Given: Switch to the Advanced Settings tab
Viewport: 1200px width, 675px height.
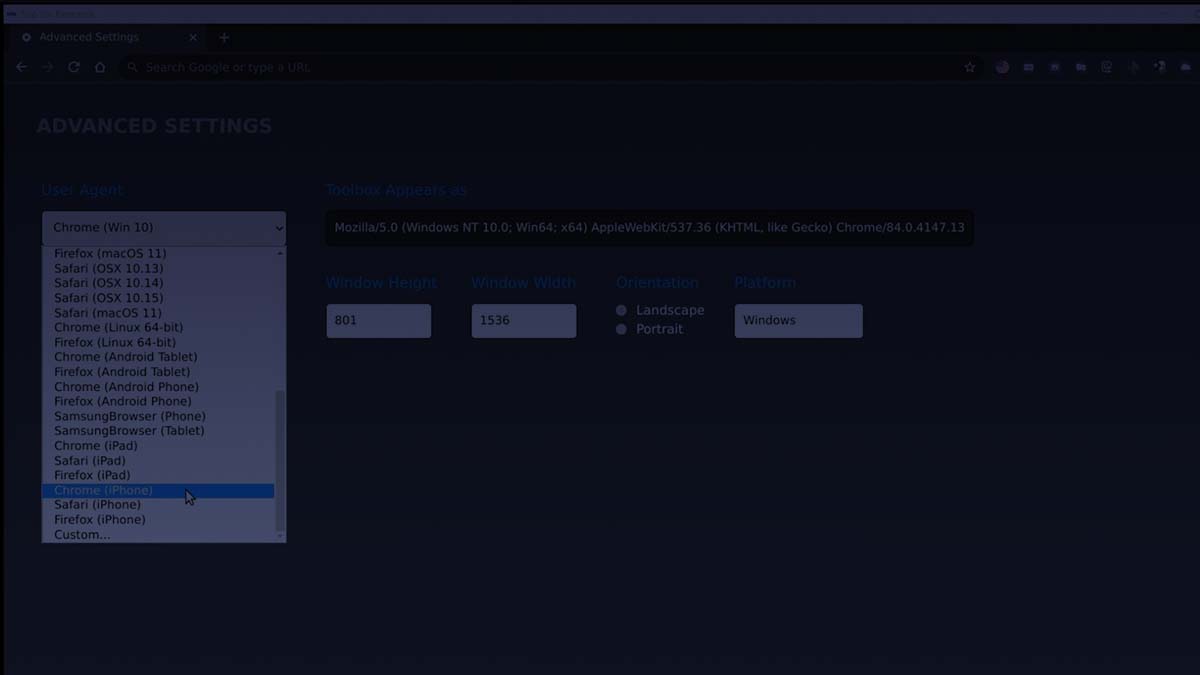Looking at the screenshot, I should point(108,37).
